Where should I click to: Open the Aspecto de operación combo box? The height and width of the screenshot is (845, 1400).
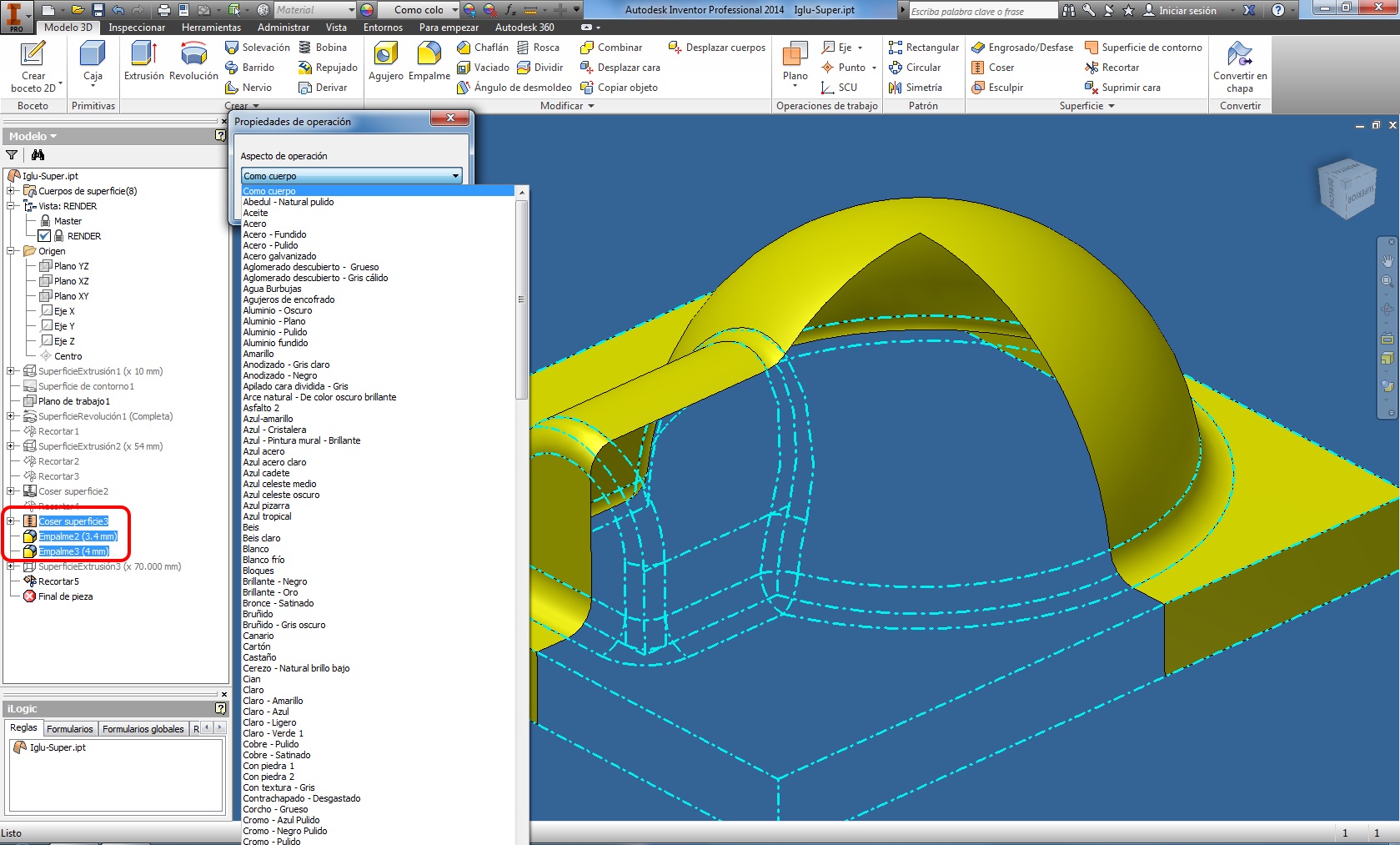(x=351, y=176)
